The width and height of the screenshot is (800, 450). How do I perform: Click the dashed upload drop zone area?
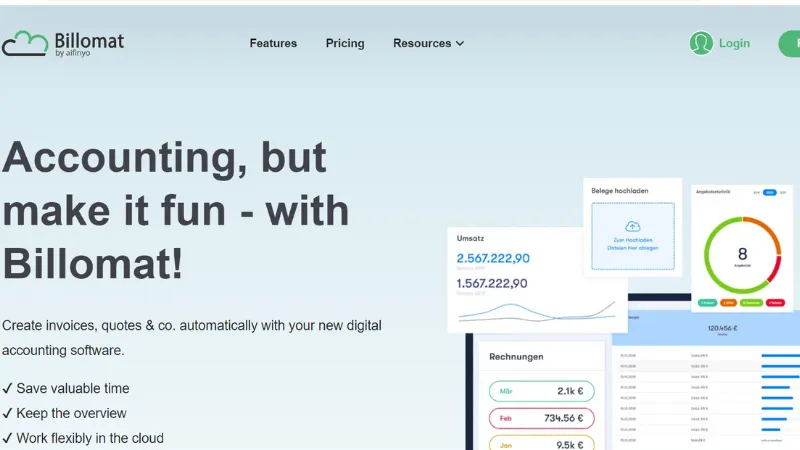(632, 236)
